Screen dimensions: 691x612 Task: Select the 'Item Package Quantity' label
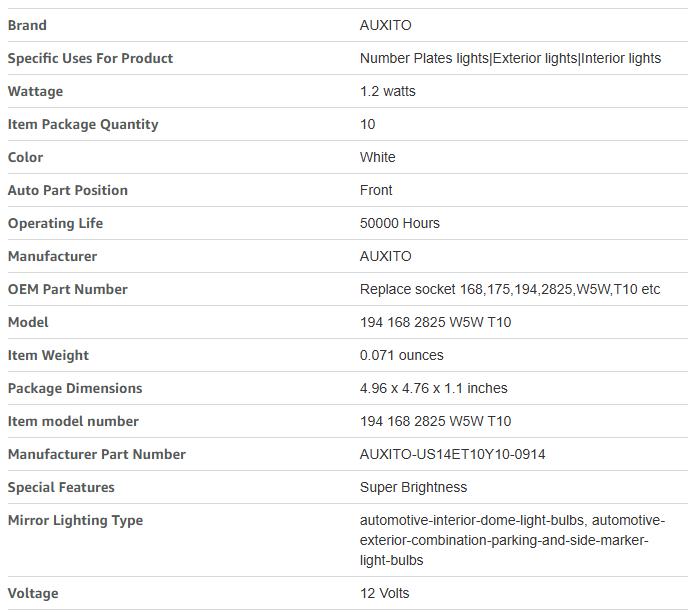coord(83,124)
